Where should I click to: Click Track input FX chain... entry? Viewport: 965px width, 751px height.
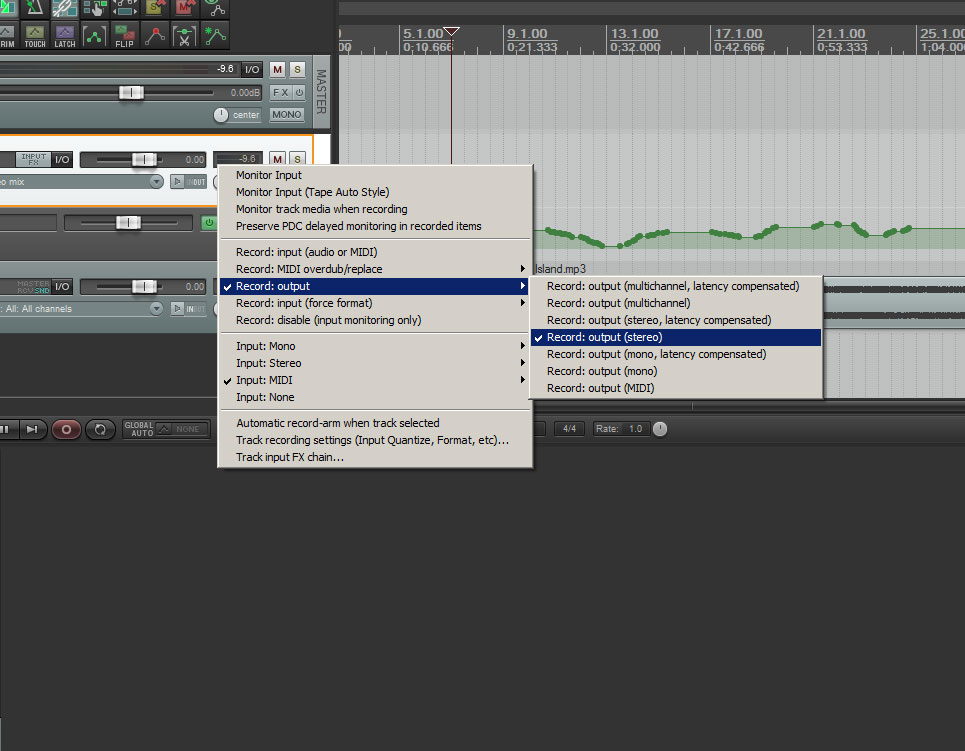(x=375, y=457)
